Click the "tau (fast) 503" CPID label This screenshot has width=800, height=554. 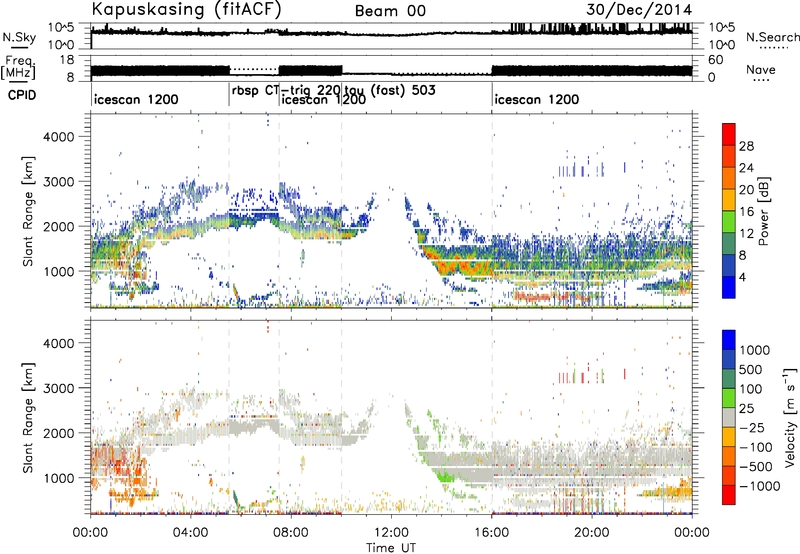click(390, 91)
